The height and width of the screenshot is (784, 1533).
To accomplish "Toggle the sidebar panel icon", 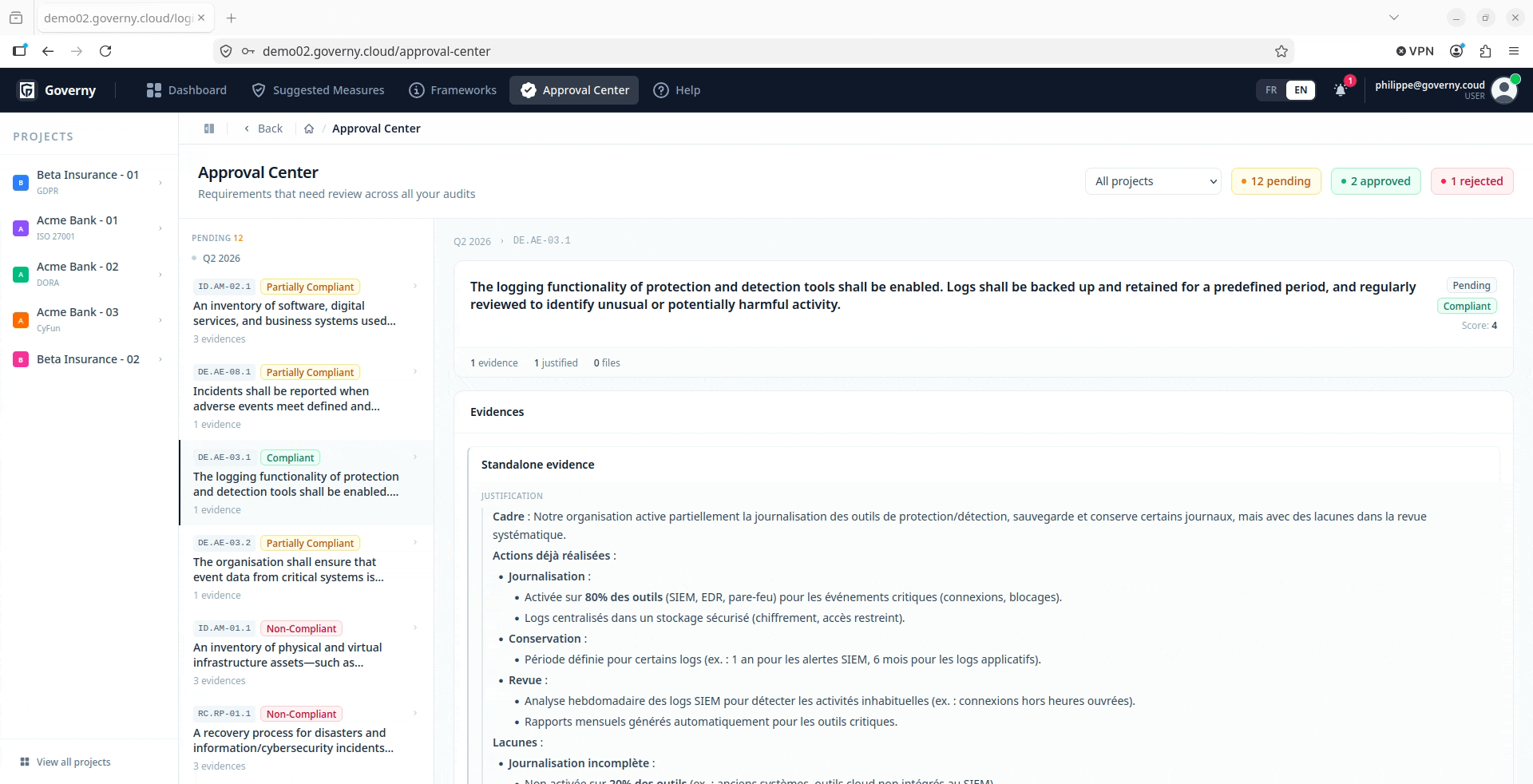I will (209, 129).
